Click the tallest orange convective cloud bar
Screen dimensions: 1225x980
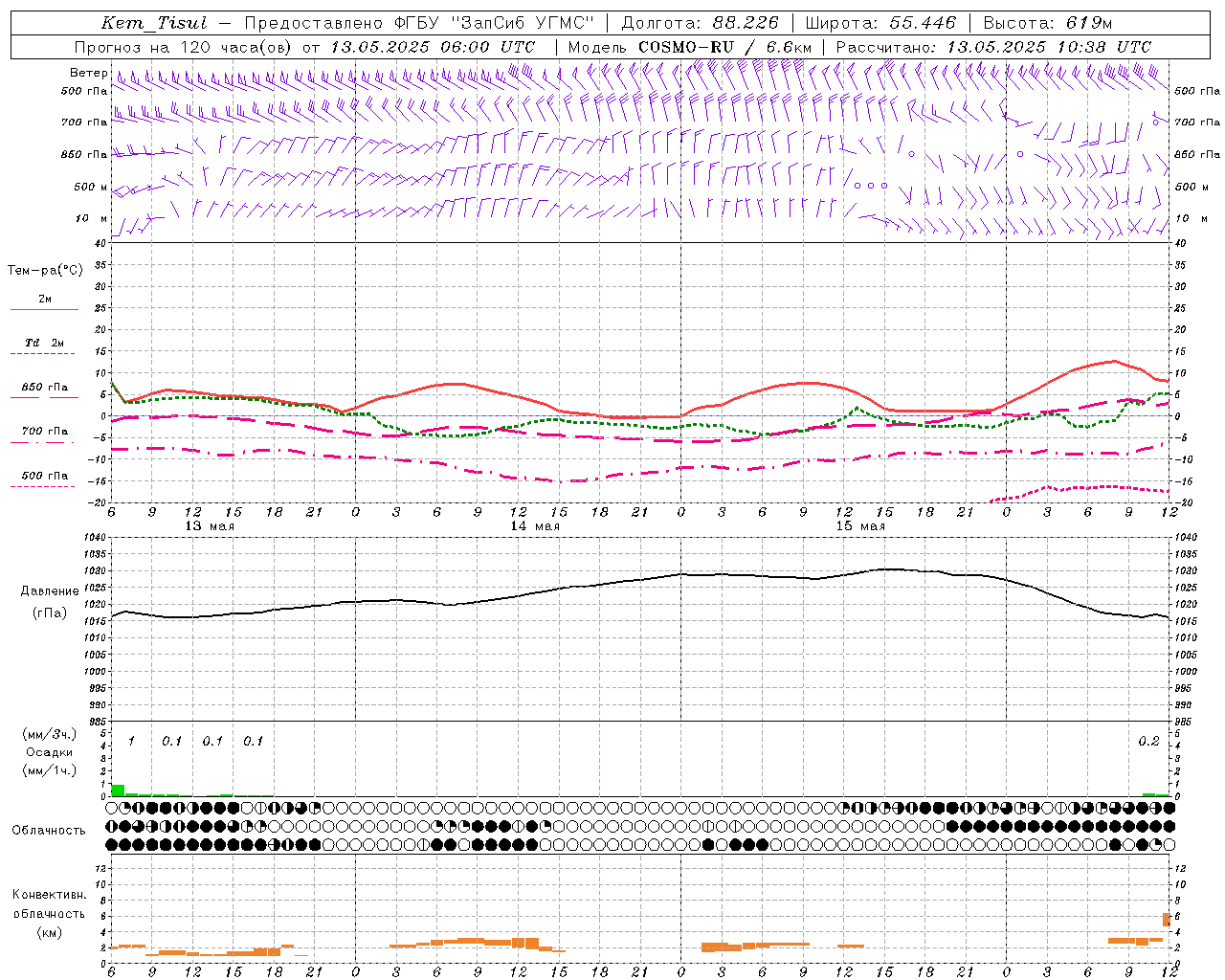click(1167, 920)
